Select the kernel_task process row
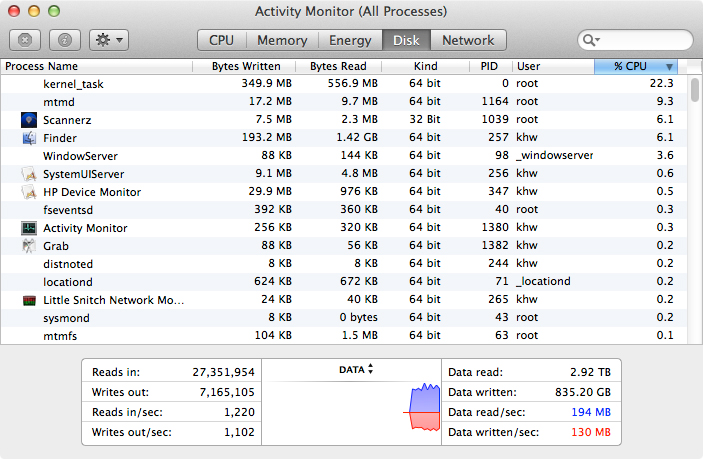The image size is (703, 459). coord(343,84)
